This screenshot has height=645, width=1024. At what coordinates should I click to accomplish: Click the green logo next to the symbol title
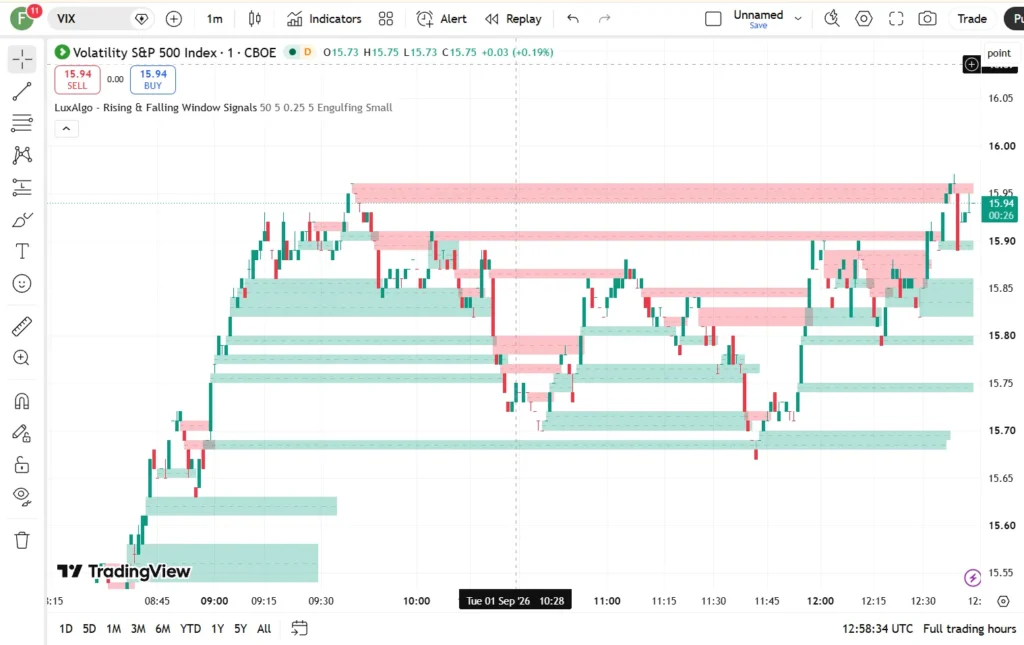[62, 52]
